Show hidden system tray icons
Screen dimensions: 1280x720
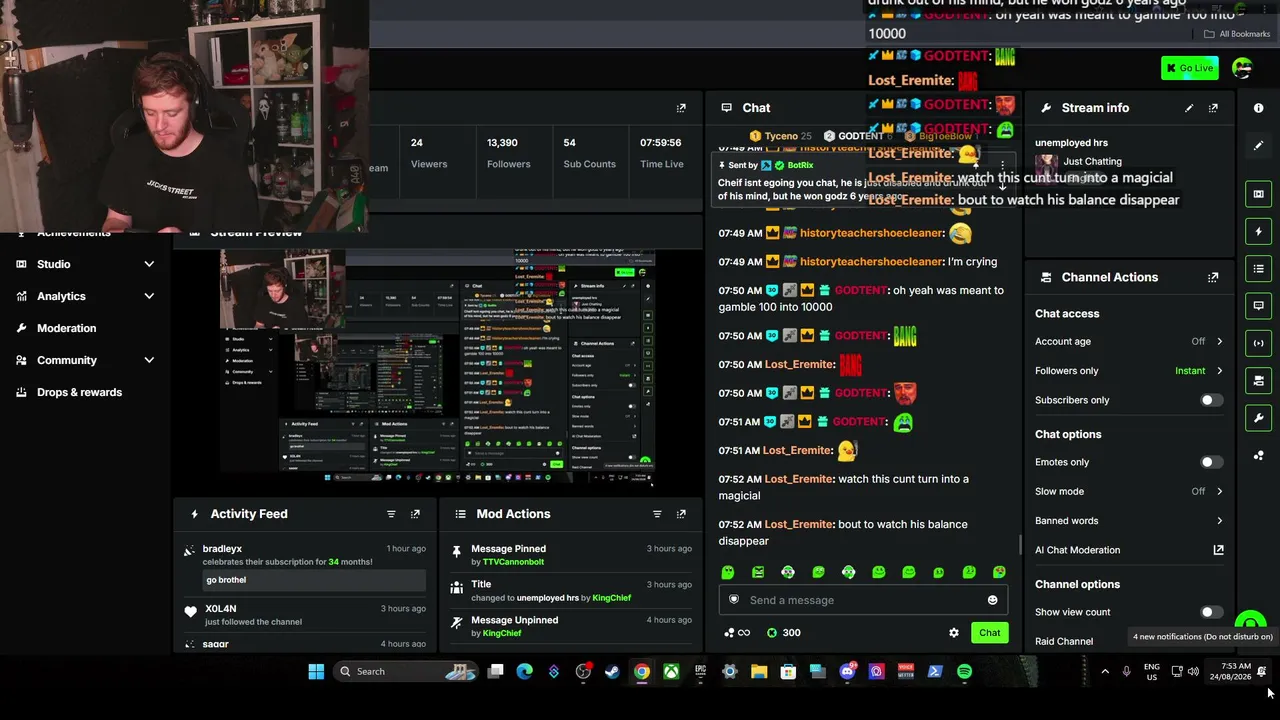[1105, 672]
